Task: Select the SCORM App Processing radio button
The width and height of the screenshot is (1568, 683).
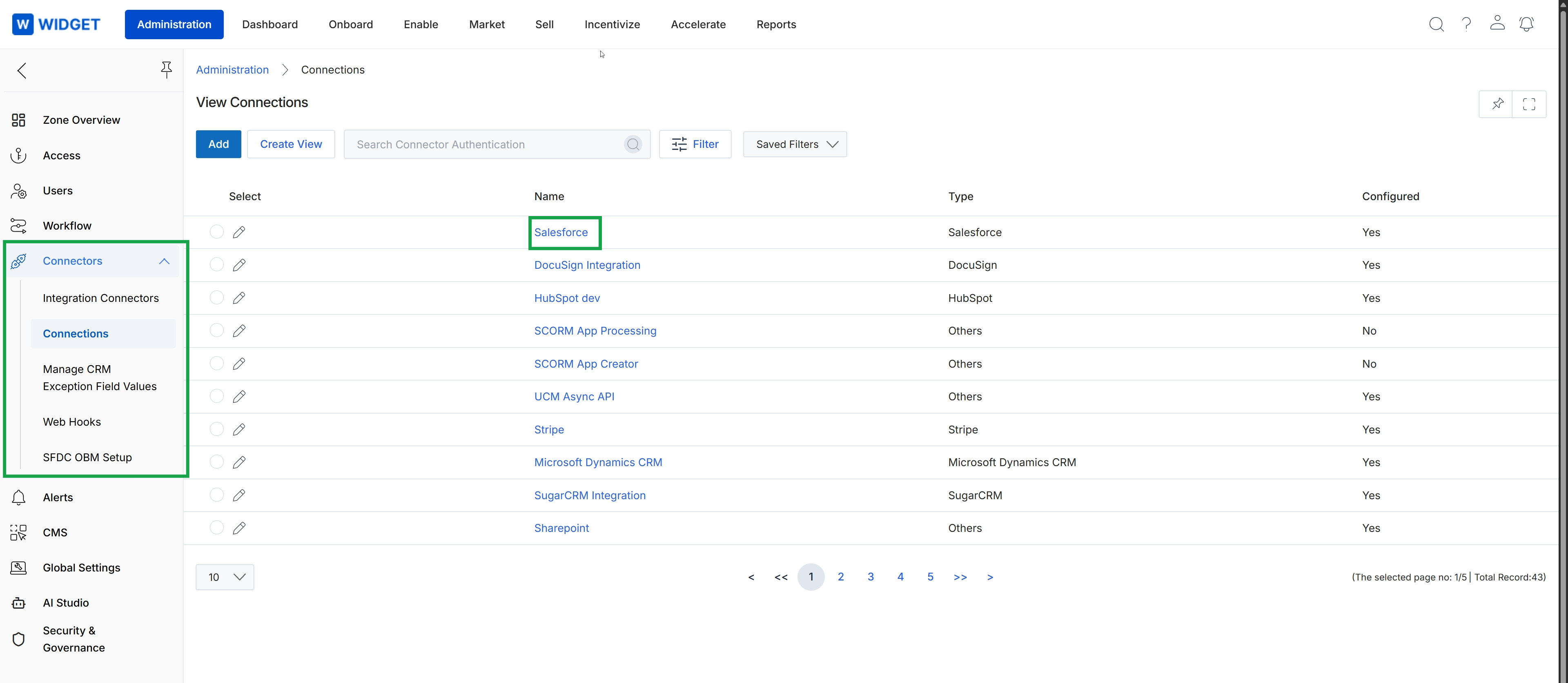Action: tap(217, 330)
